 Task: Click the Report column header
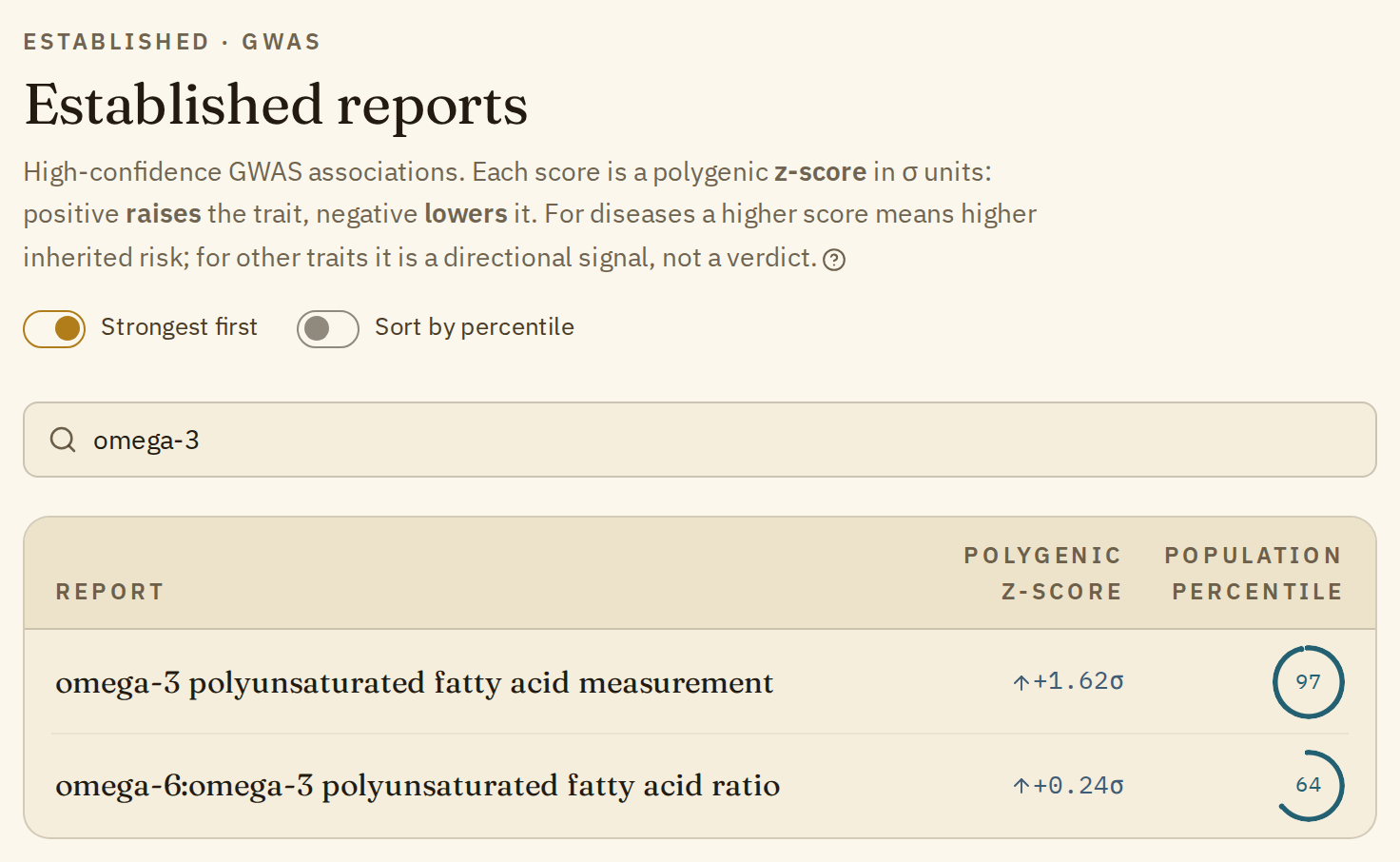coord(109,592)
